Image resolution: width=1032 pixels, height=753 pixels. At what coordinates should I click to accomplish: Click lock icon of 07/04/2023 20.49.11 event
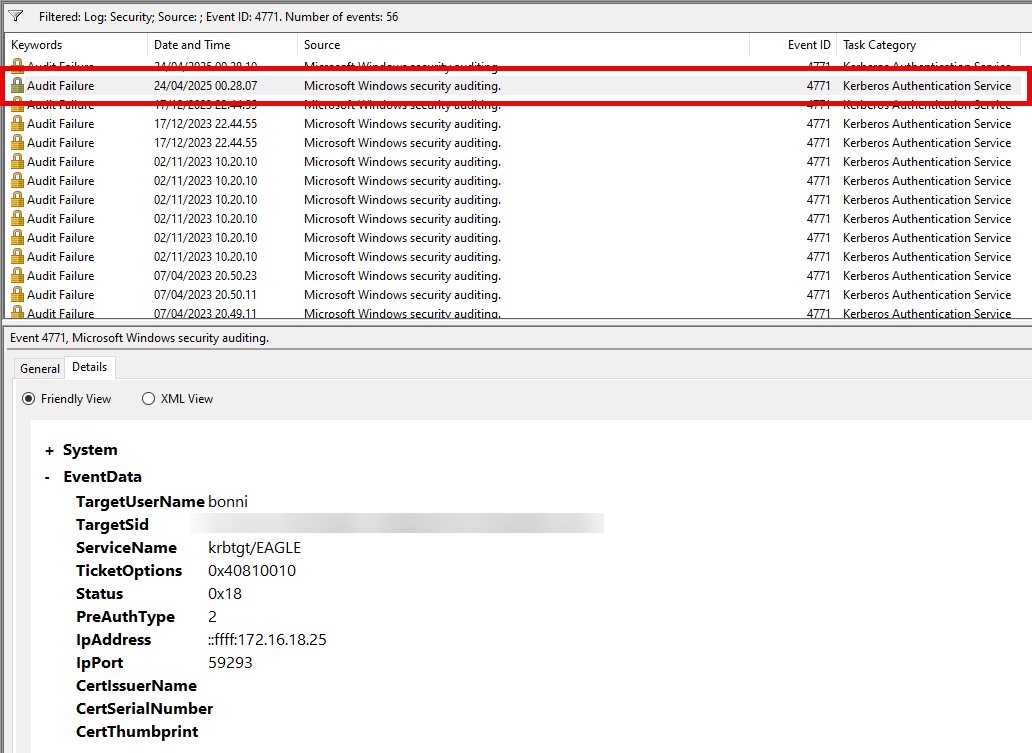click(17, 313)
